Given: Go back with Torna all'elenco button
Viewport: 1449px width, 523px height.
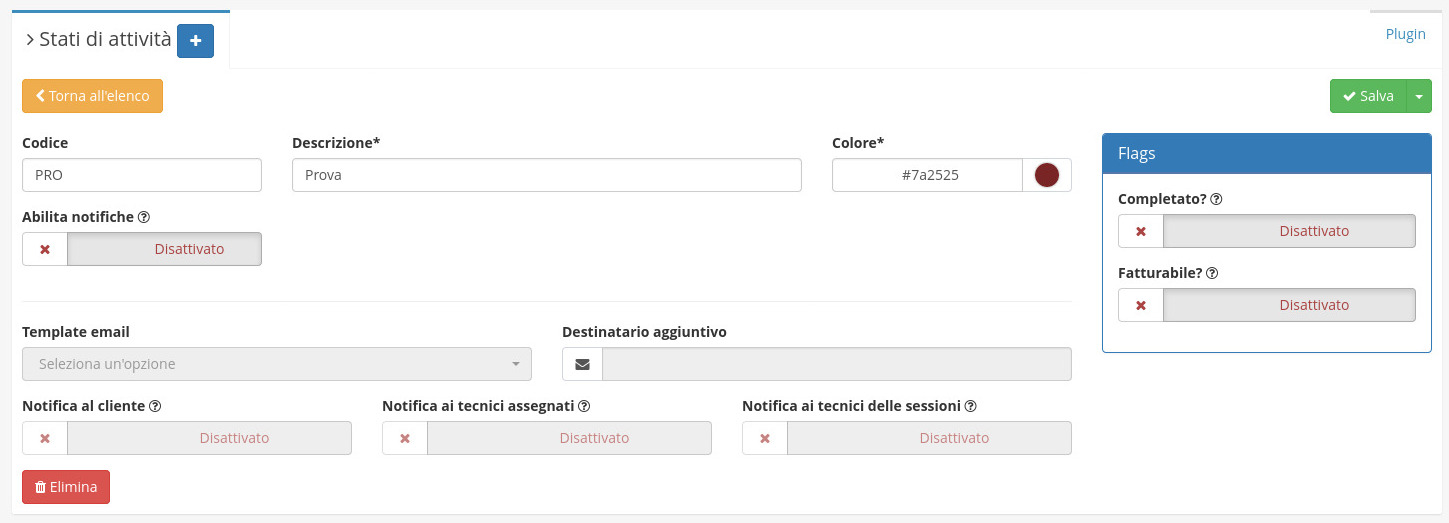Looking at the screenshot, I should pyautogui.click(x=92, y=96).
